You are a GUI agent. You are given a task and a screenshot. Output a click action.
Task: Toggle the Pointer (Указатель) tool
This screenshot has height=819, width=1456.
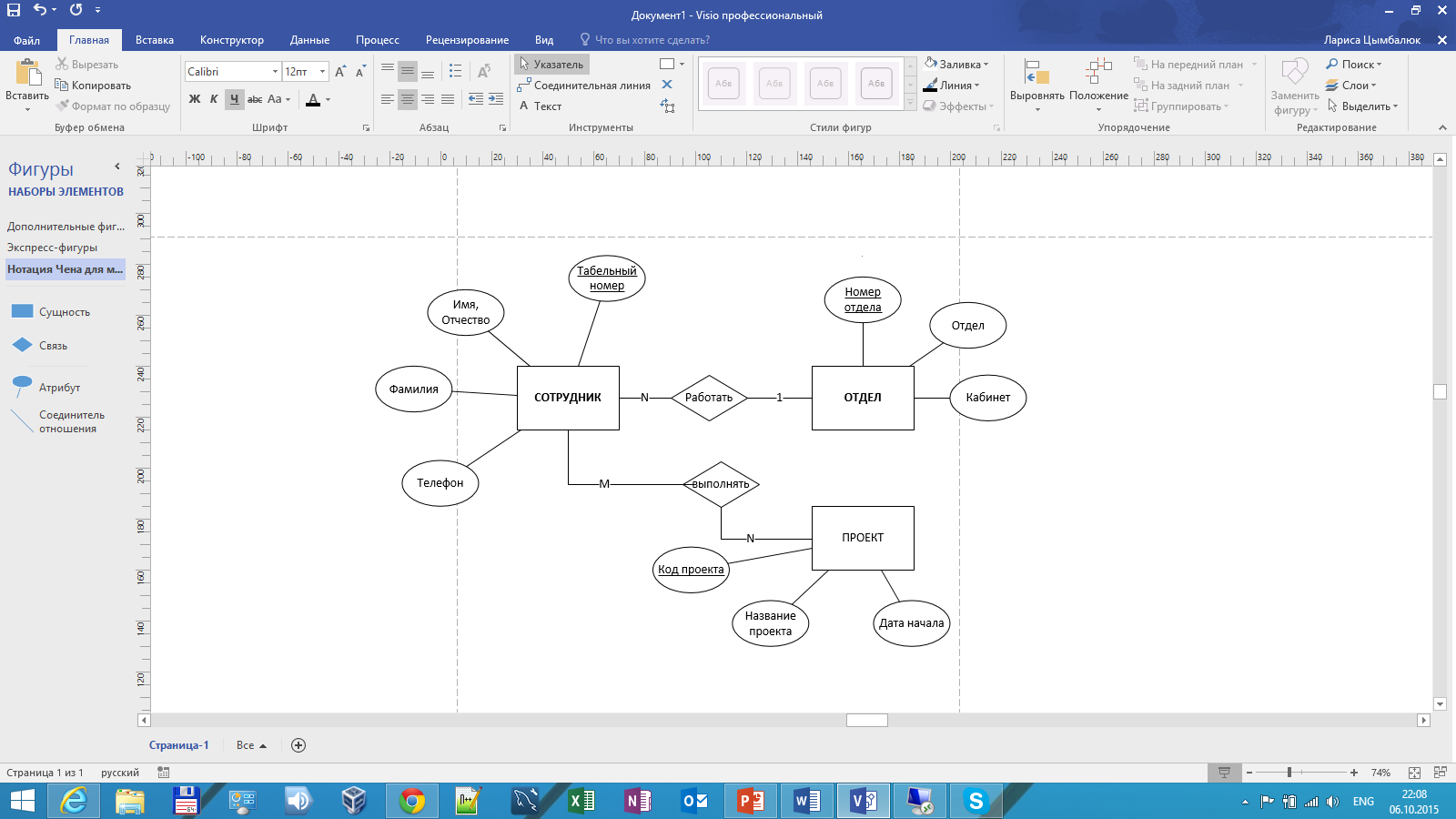551,65
